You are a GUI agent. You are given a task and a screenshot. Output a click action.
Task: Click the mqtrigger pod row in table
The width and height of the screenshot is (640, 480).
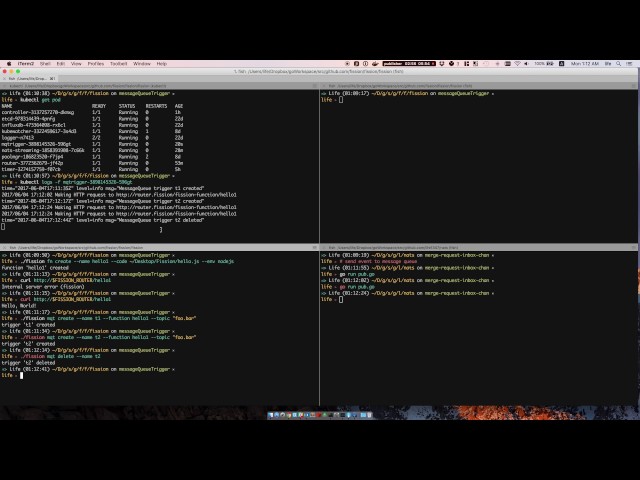[92, 144]
